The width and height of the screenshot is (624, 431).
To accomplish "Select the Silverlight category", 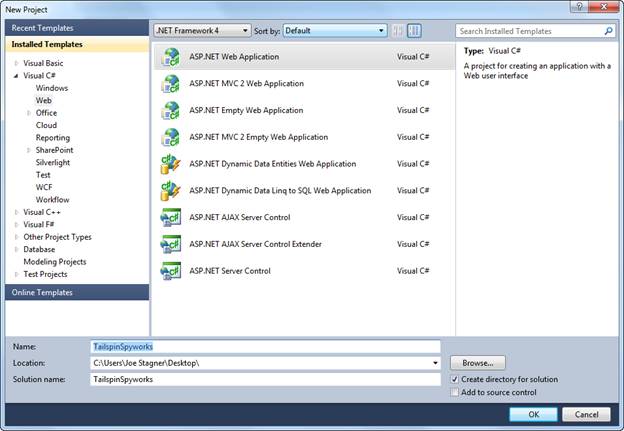I will click(x=53, y=162).
